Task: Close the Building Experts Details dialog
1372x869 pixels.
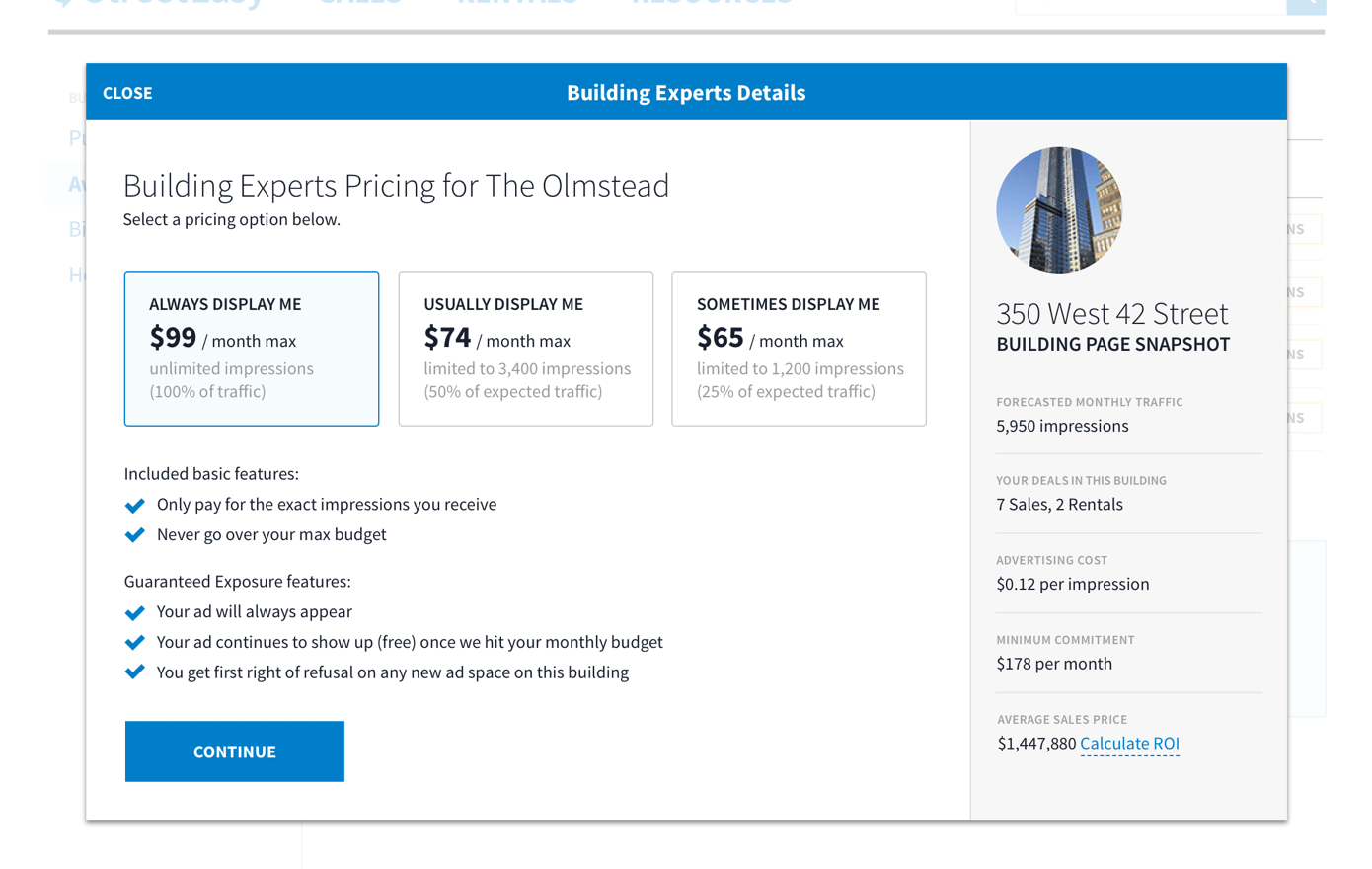Action: click(127, 93)
